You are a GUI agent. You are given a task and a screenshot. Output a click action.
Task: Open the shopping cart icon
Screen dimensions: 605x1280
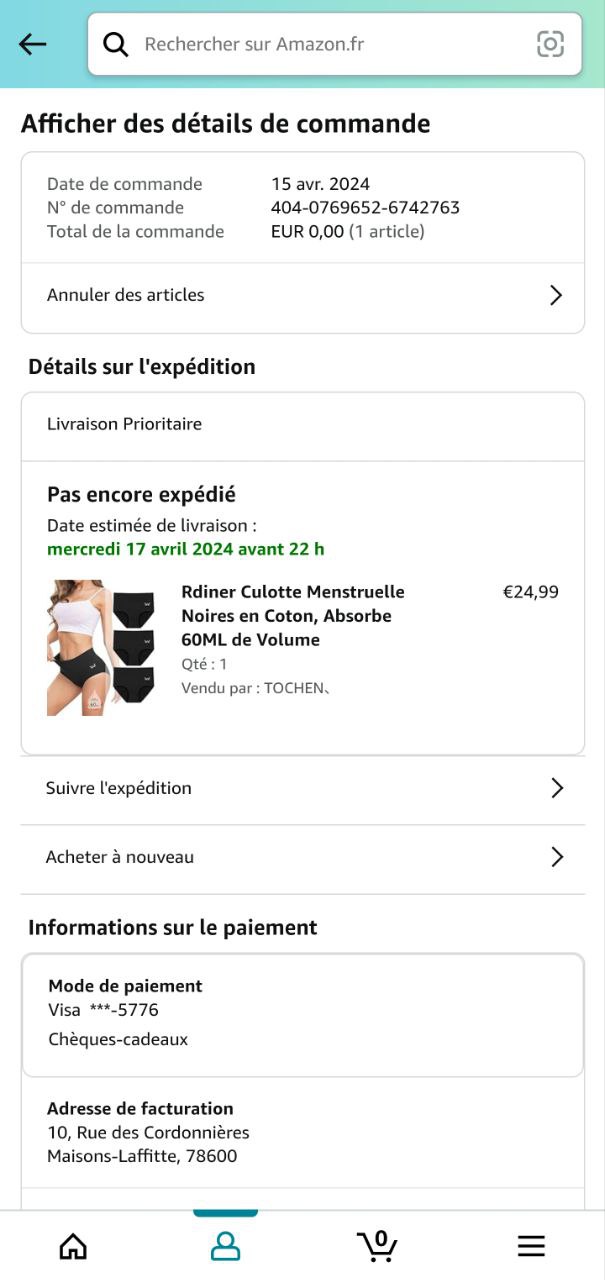(377, 1245)
